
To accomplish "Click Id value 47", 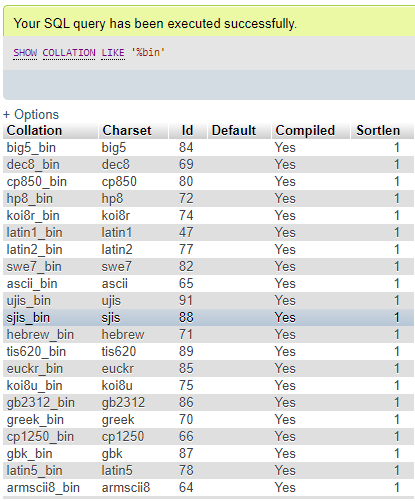I will click(186, 233).
